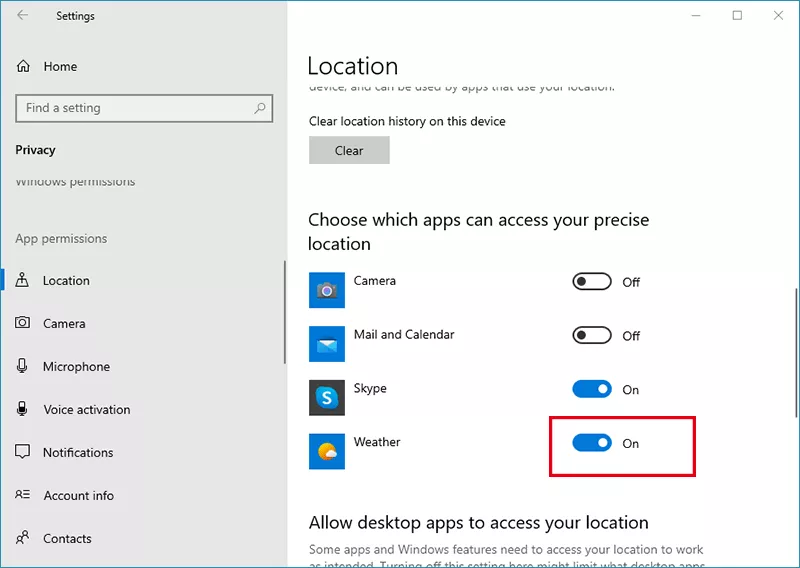Click the Weather app name label
Image resolution: width=800 pixels, height=568 pixels.
[x=377, y=442]
